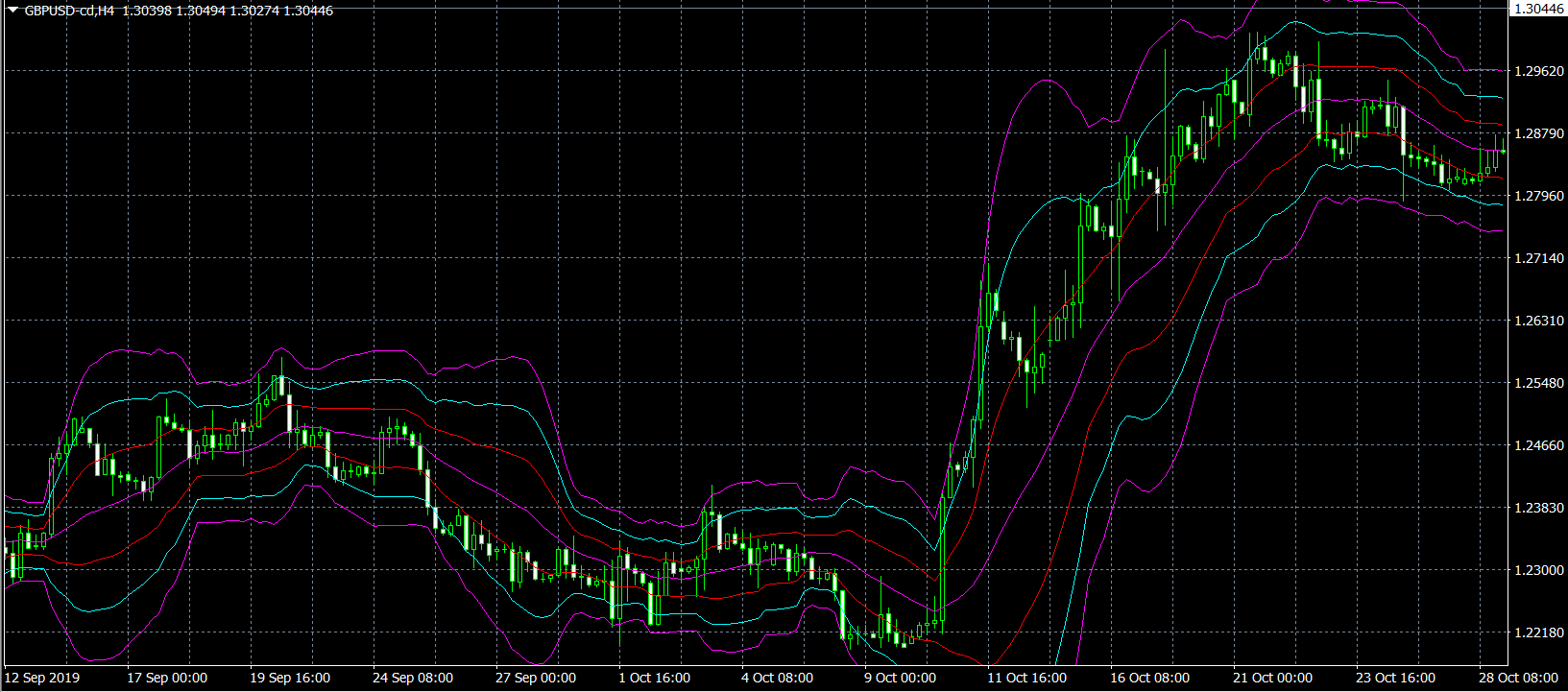Image resolution: width=1568 pixels, height=692 pixels.
Task: Click the 1.27960 price scale label
Action: point(1537,196)
